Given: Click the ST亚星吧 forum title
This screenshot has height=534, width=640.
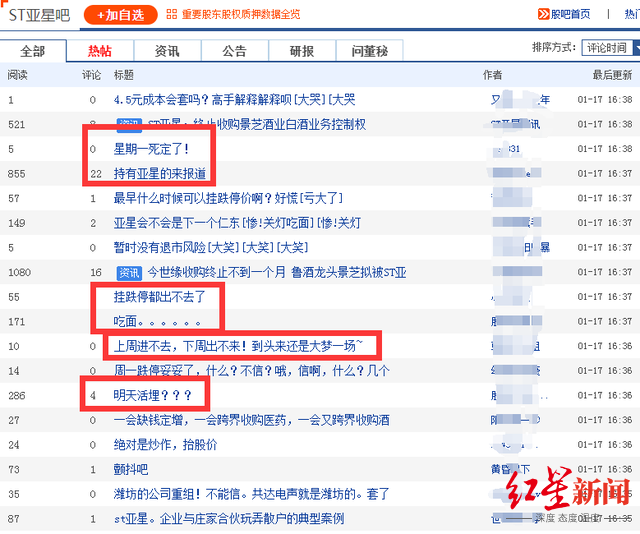Looking at the screenshot, I should 40,16.
